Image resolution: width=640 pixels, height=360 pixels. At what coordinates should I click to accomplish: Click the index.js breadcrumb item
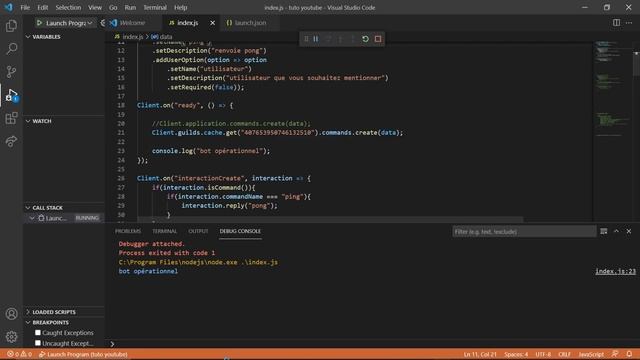point(133,37)
